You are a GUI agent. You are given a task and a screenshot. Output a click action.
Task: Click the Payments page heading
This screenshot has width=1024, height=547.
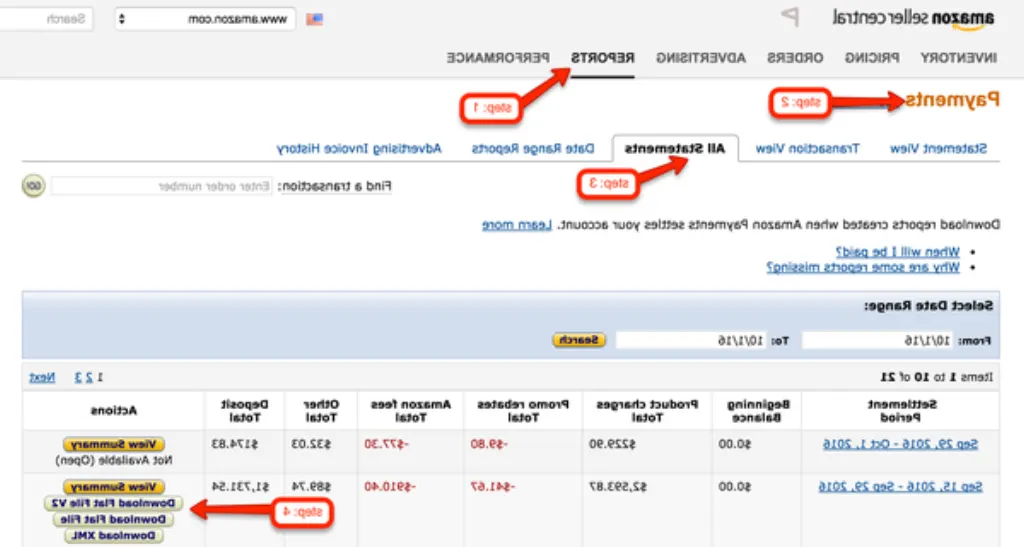tap(952, 100)
